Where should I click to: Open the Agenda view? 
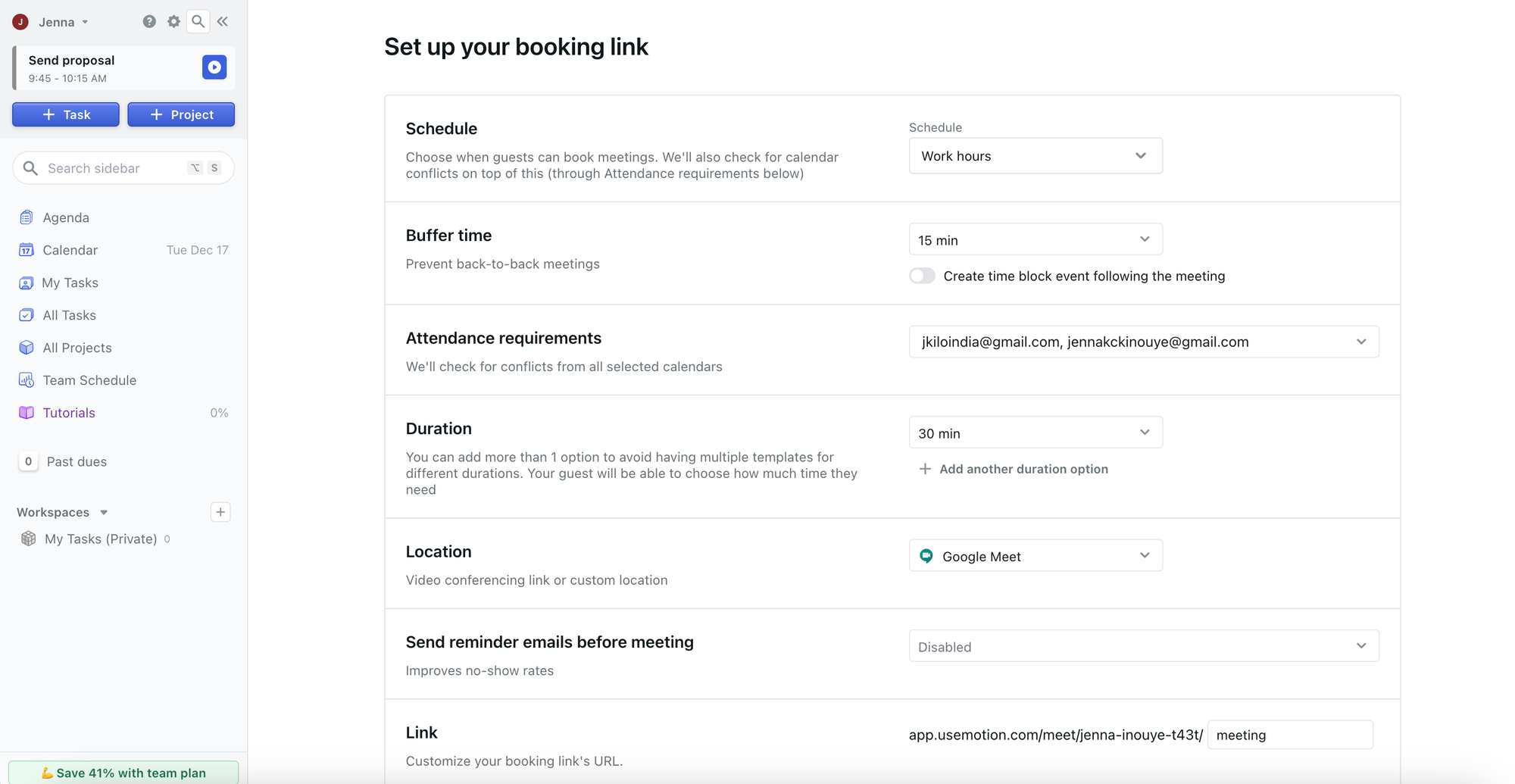click(x=65, y=217)
